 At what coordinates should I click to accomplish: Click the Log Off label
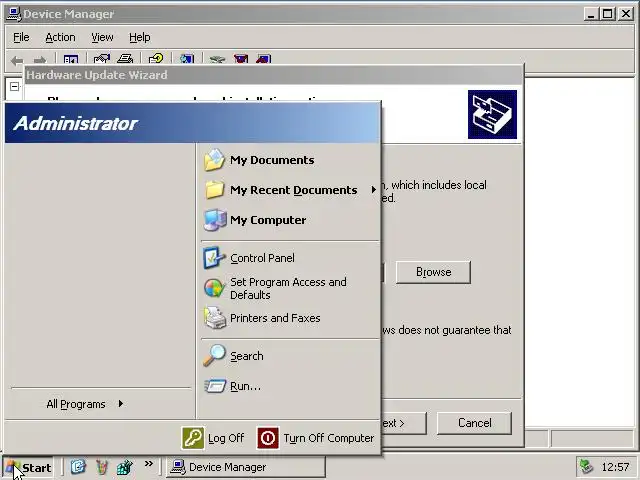(226, 438)
